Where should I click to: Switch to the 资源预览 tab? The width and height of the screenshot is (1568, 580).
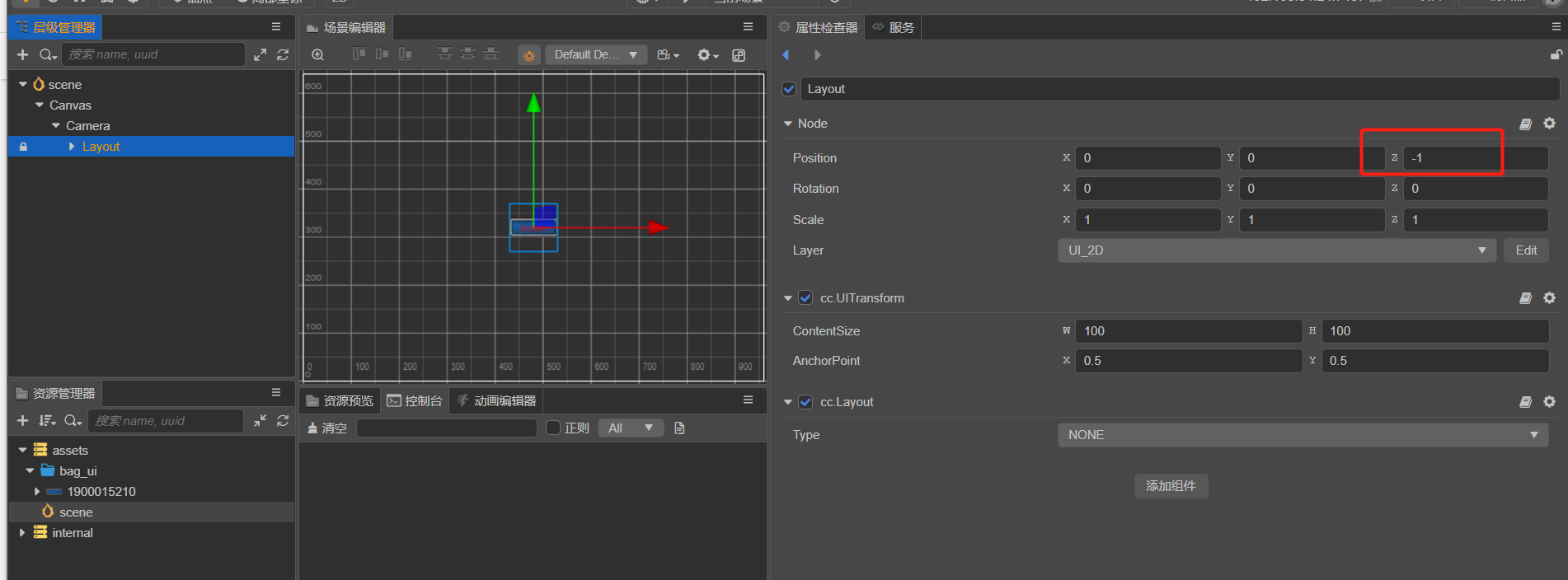(x=340, y=400)
